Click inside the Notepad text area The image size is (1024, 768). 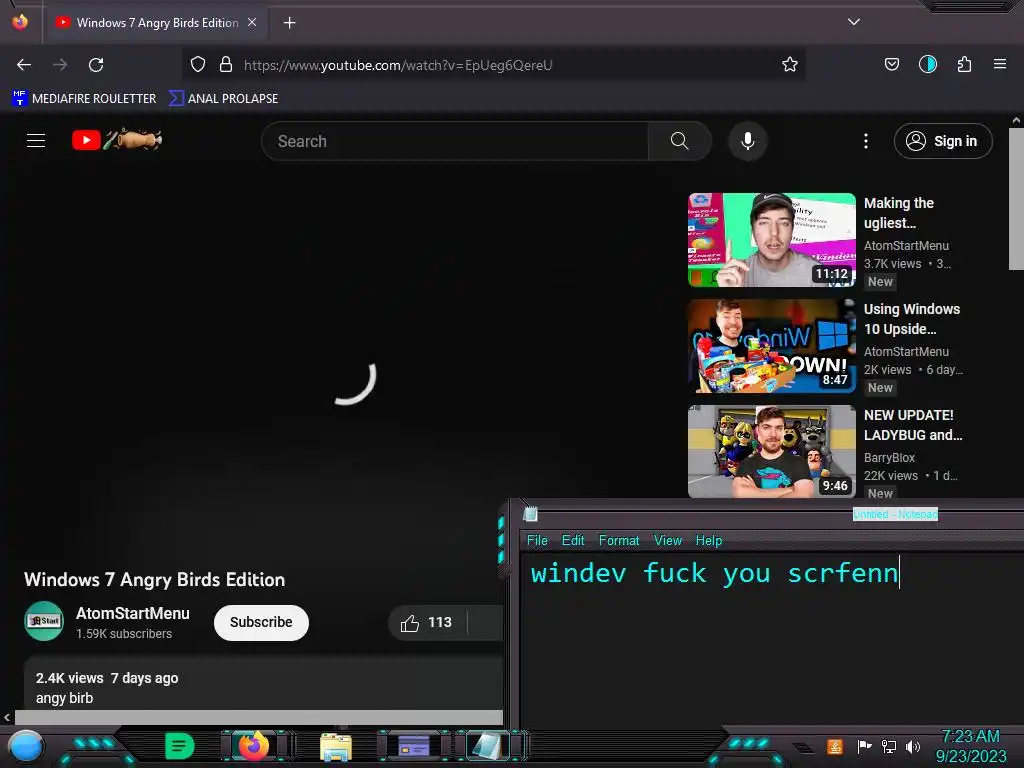[x=772, y=640]
